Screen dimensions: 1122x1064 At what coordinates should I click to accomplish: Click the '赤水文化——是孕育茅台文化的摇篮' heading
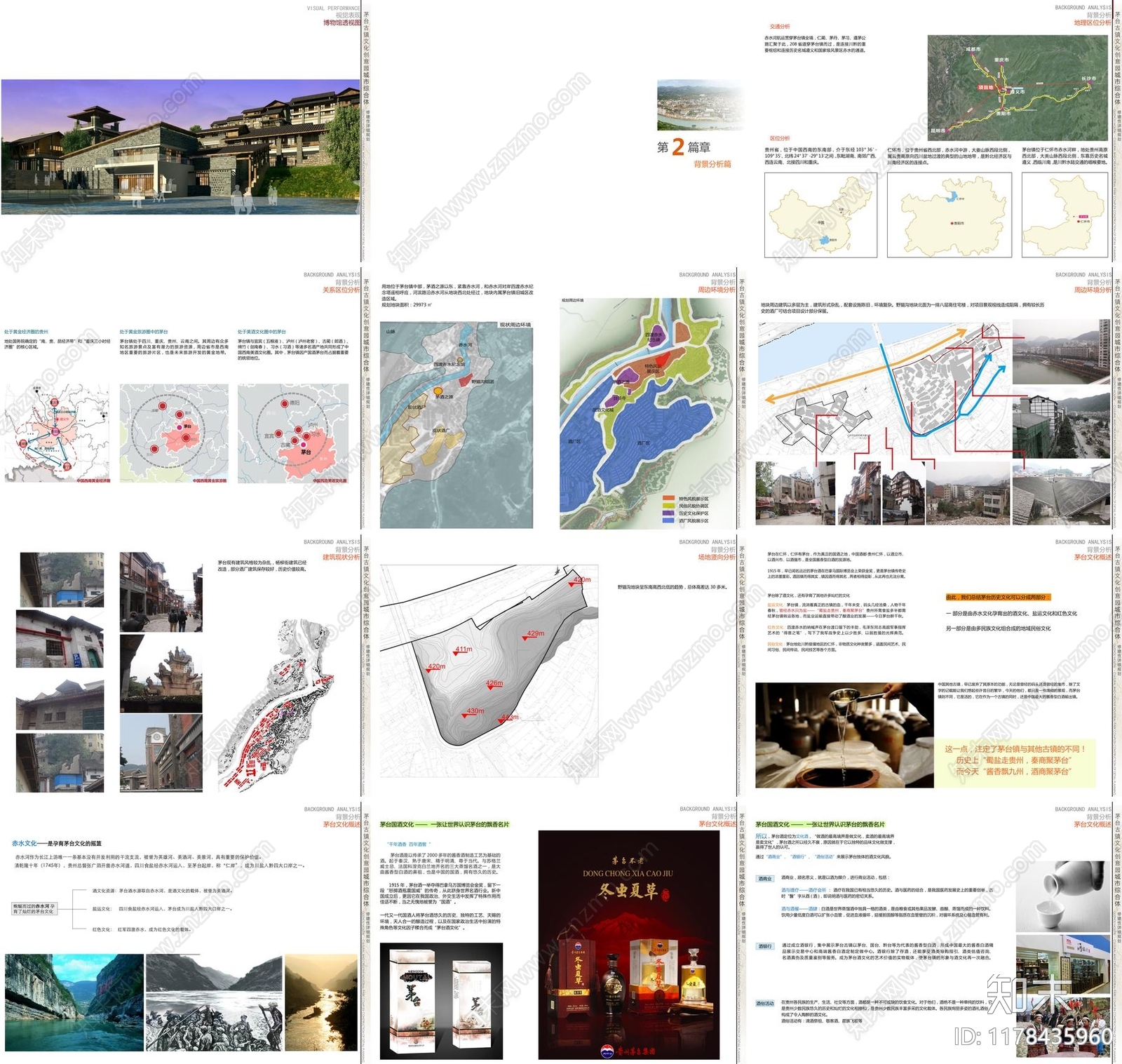click(x=57, y=844)
